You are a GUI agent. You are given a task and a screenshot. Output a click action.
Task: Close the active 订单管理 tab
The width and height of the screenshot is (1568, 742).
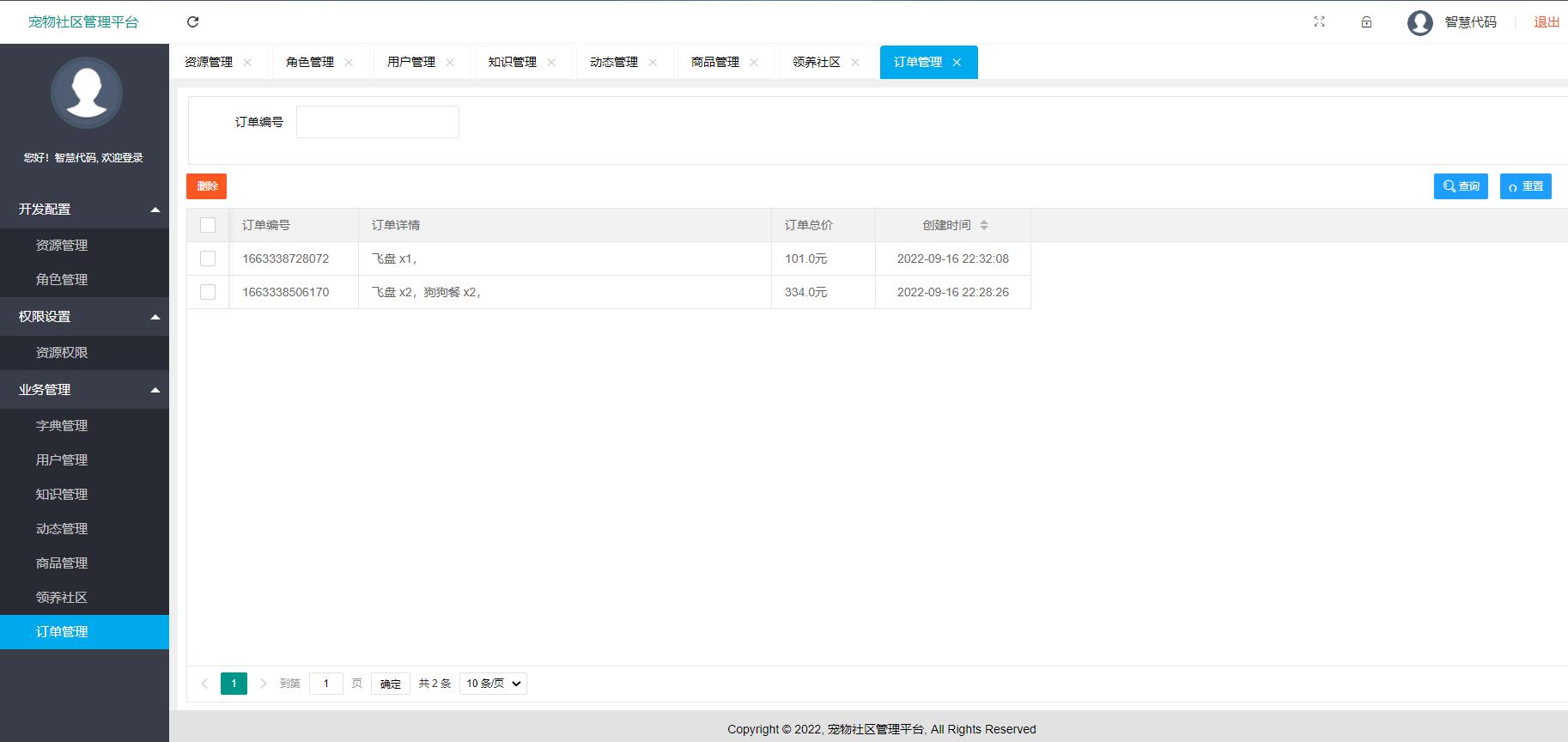pyautogui.click(x=957, y=62)
